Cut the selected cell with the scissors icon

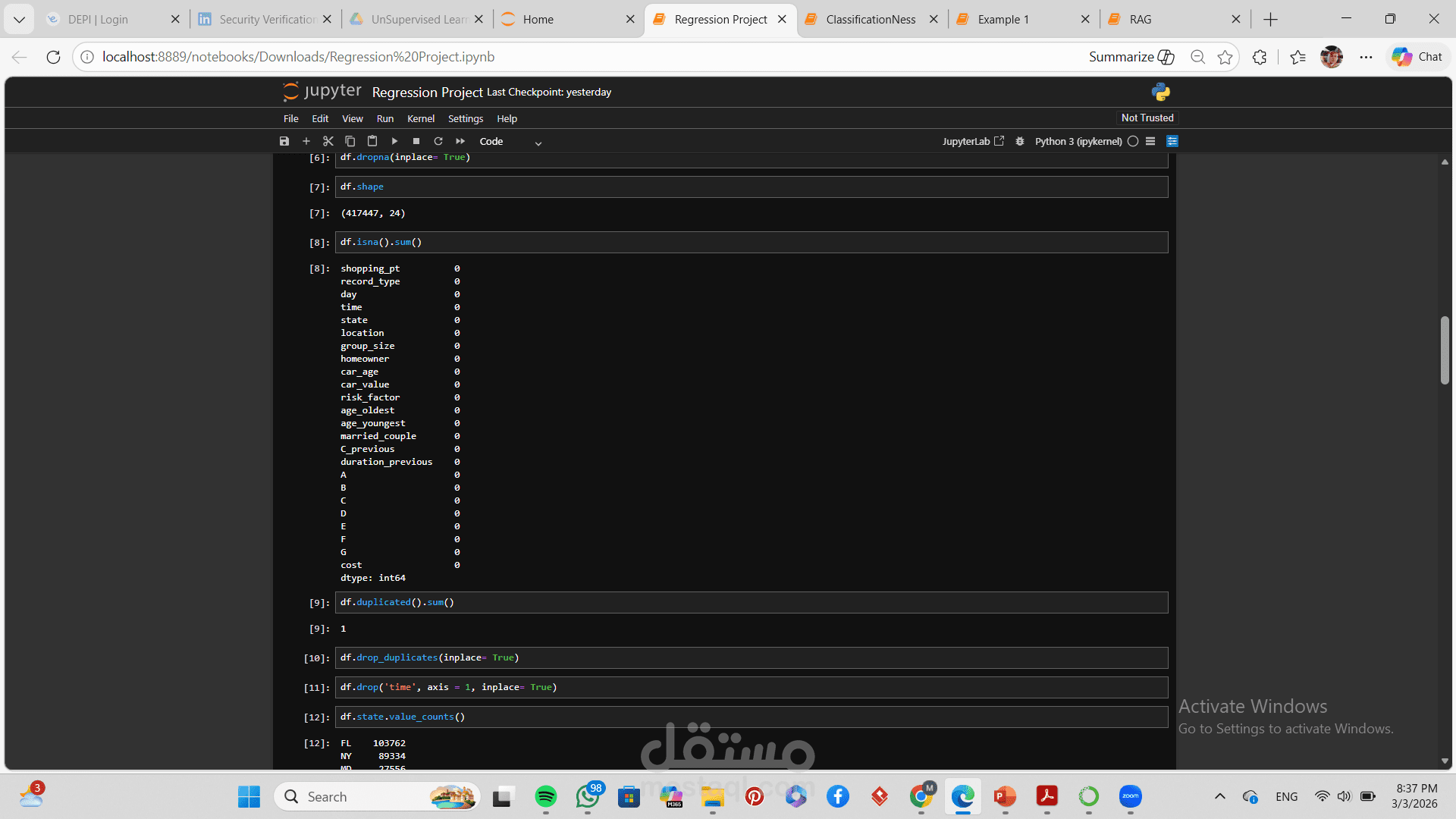coord(328,141)
